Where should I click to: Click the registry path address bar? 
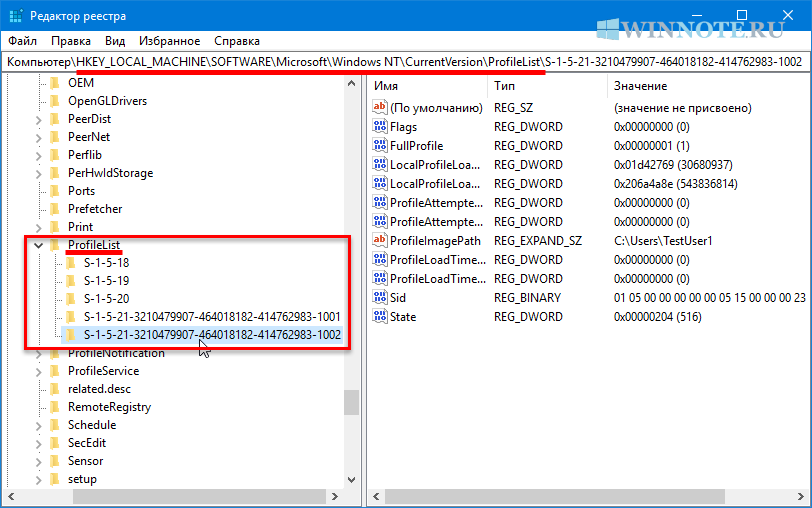(405, 62)
